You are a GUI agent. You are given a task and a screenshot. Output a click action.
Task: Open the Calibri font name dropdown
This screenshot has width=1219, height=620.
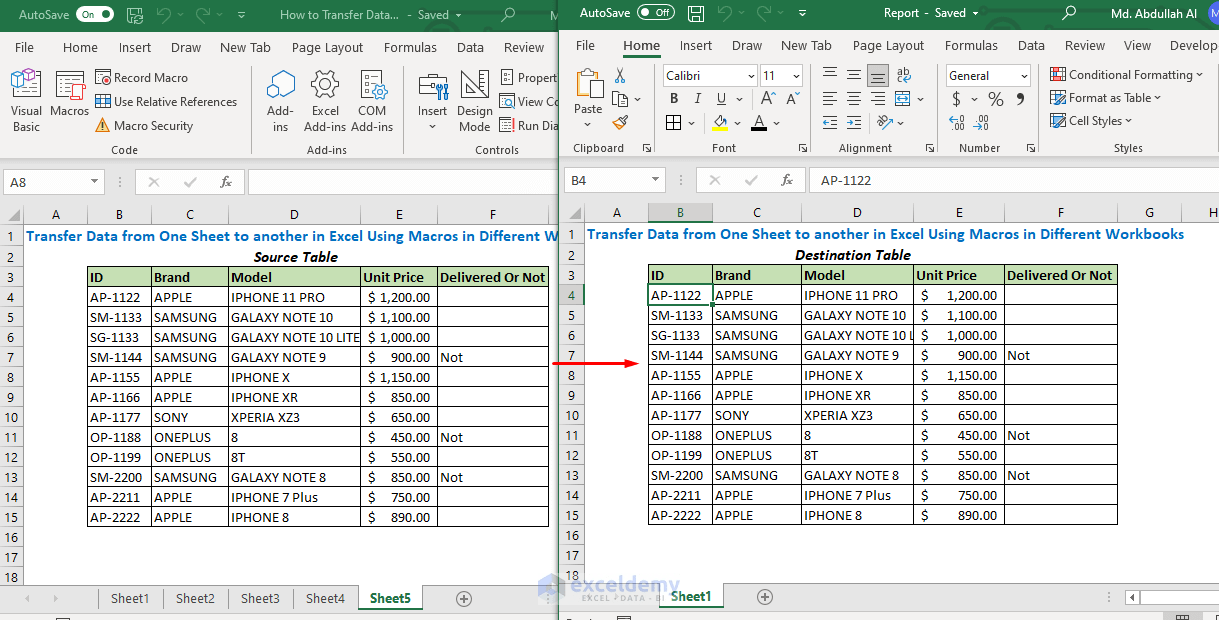(x=751, y=76)
